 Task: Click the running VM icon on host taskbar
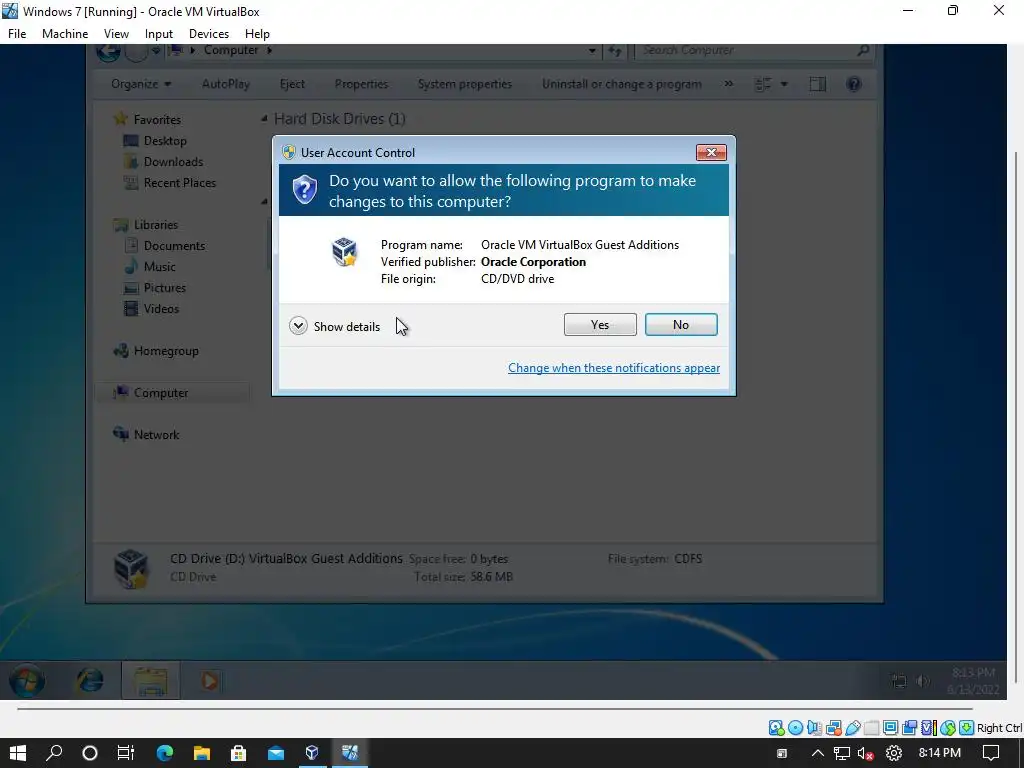point(350,753)
